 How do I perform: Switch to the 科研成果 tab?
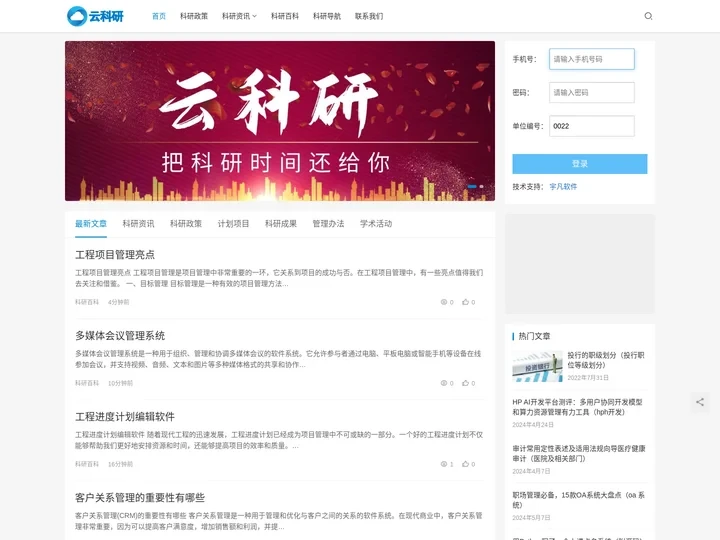(281, 224)
